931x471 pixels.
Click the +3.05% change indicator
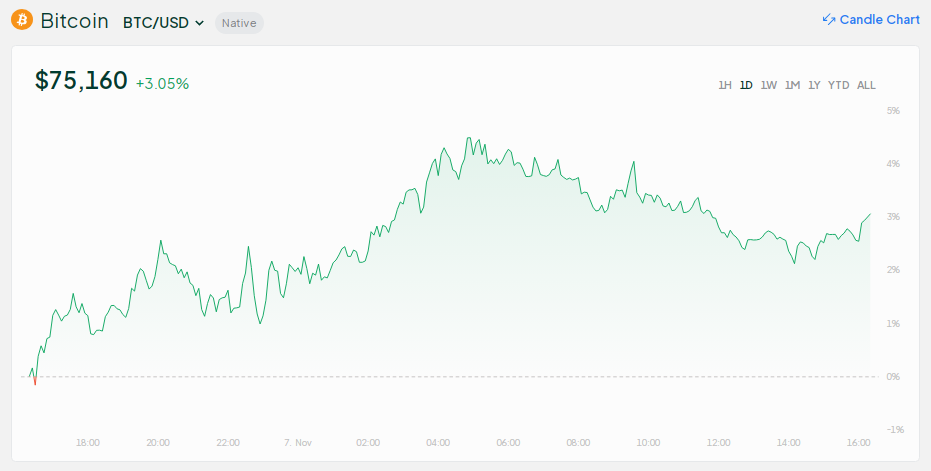[162, 84]
